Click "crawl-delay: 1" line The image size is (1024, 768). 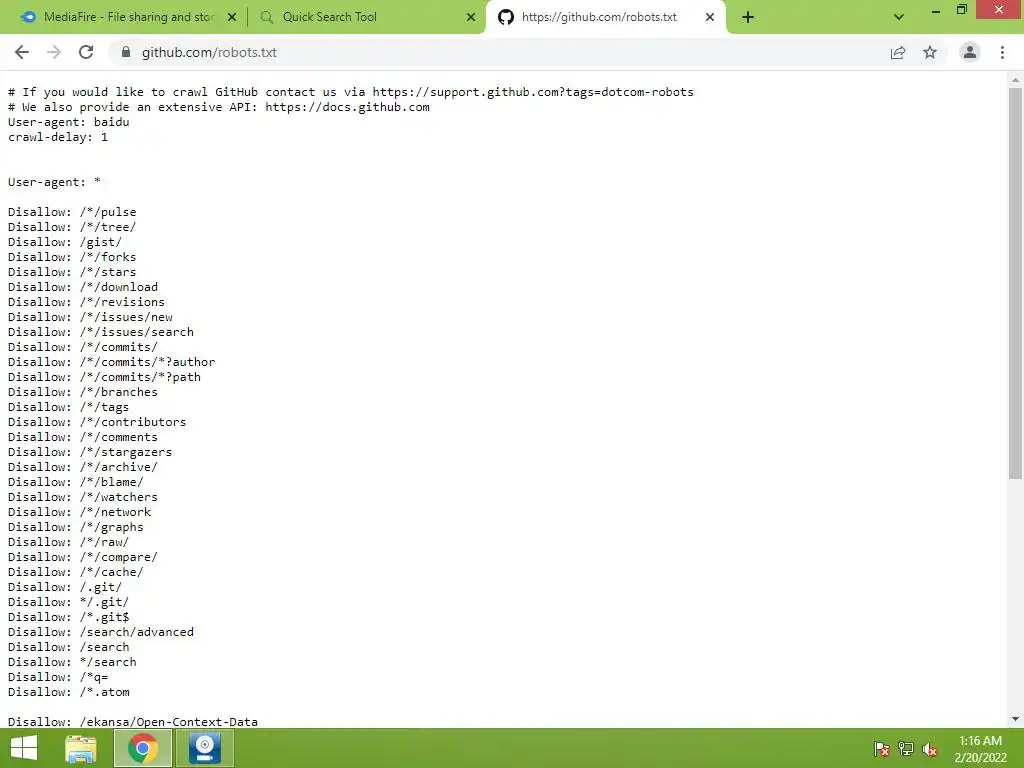point(57,137)
